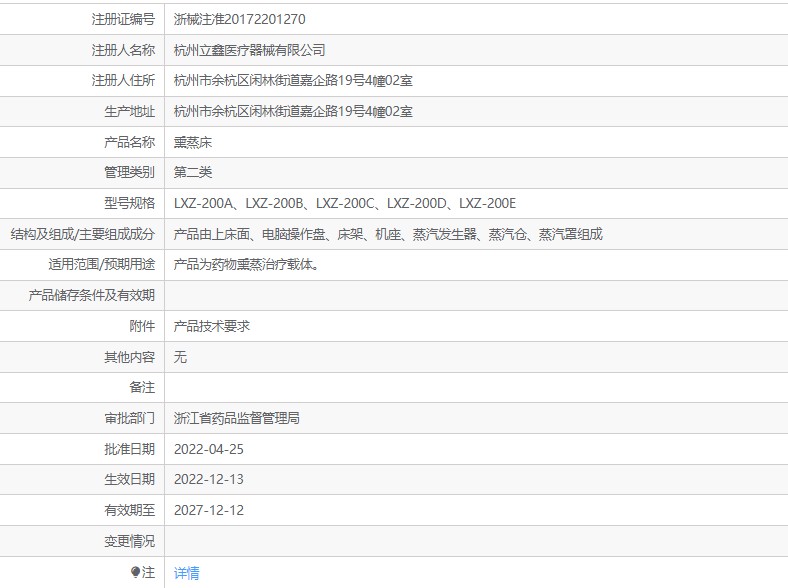The width and height of the screenshot is (788, 588).
Task: Click the 管理类别 label
Action: 130,172
